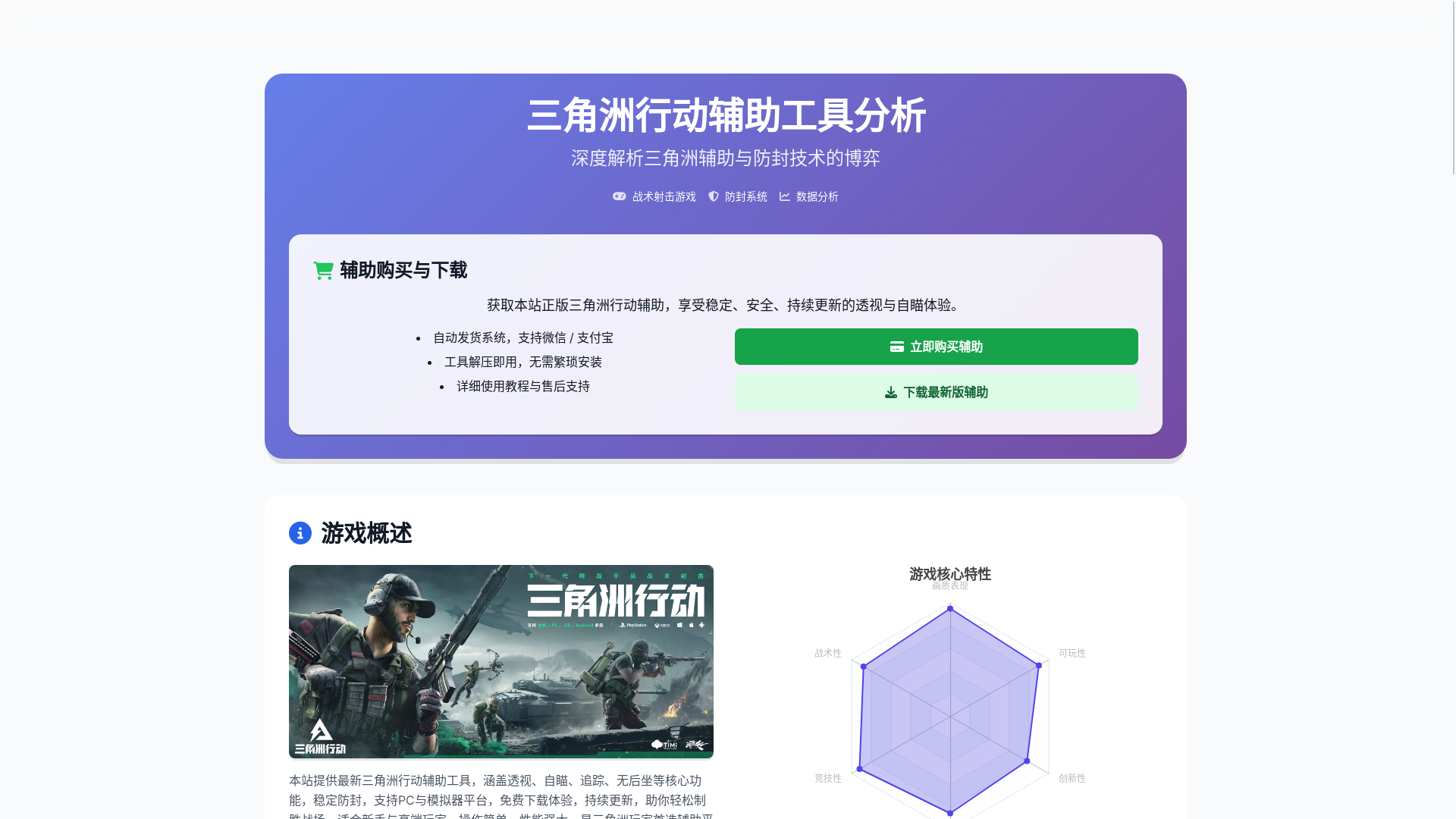This screenshot has height=819, width=1456.
Task: Click the 游戏概述 section heading
Action: (366, 533)
